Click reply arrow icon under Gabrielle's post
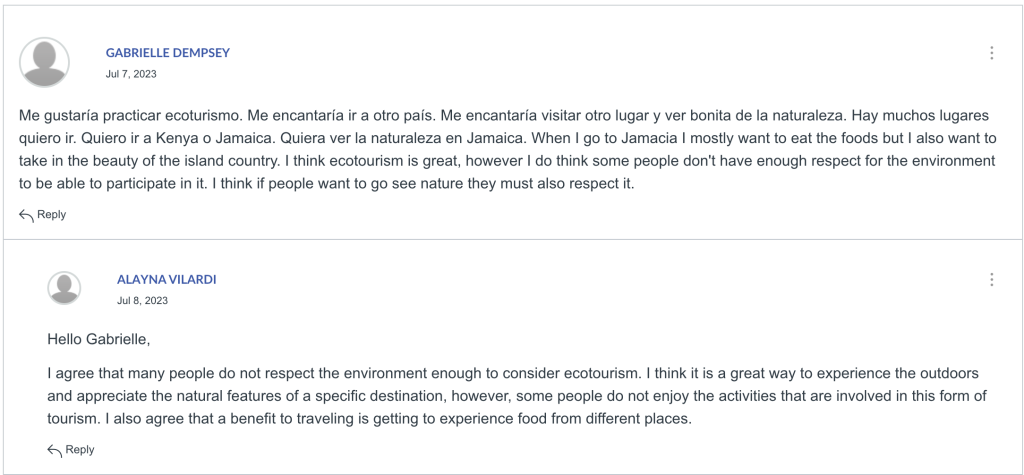The height and width of the screenshot is (475, 1024). tap(26, 215)
